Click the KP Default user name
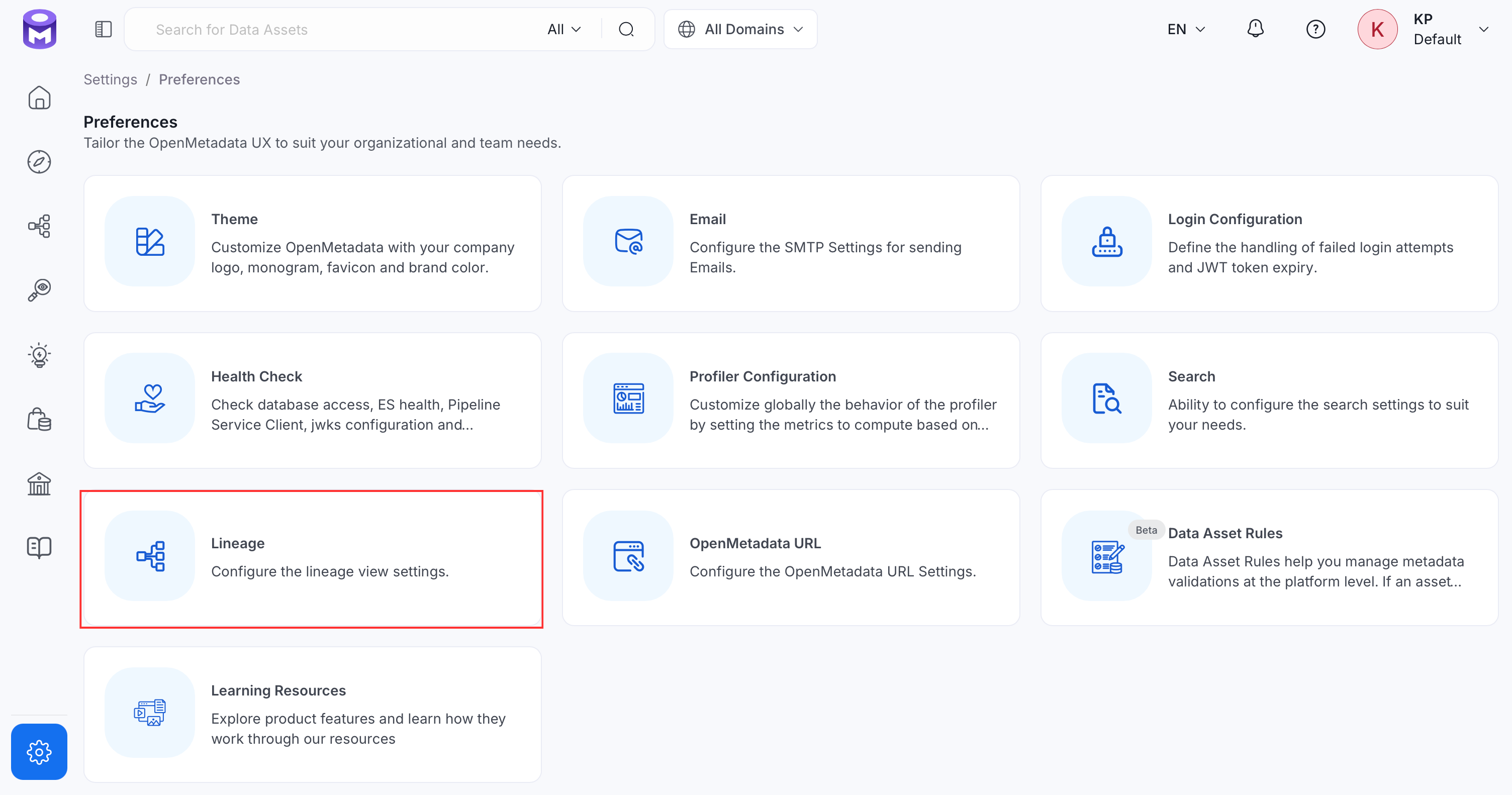The height and width of the screenshot is (795, 1512). 1438,29
